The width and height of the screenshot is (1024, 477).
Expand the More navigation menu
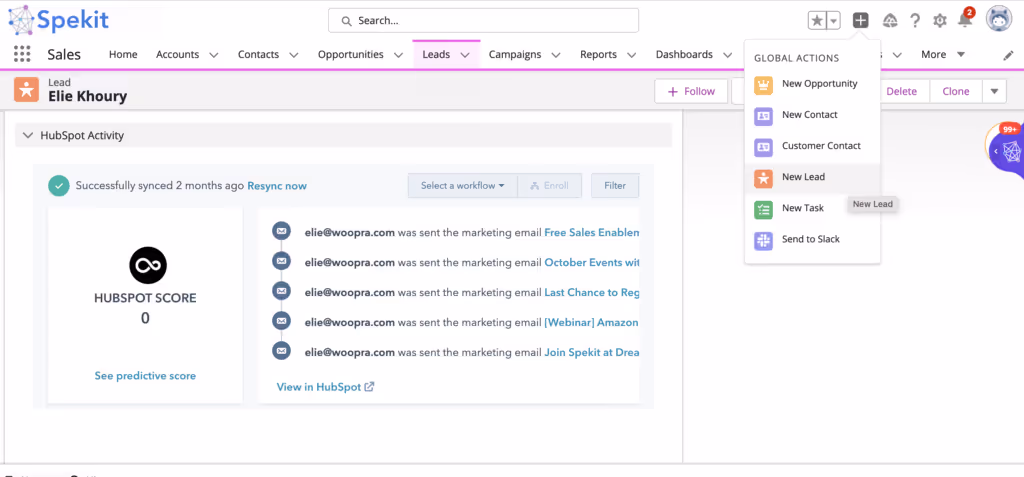coord(942,54)
